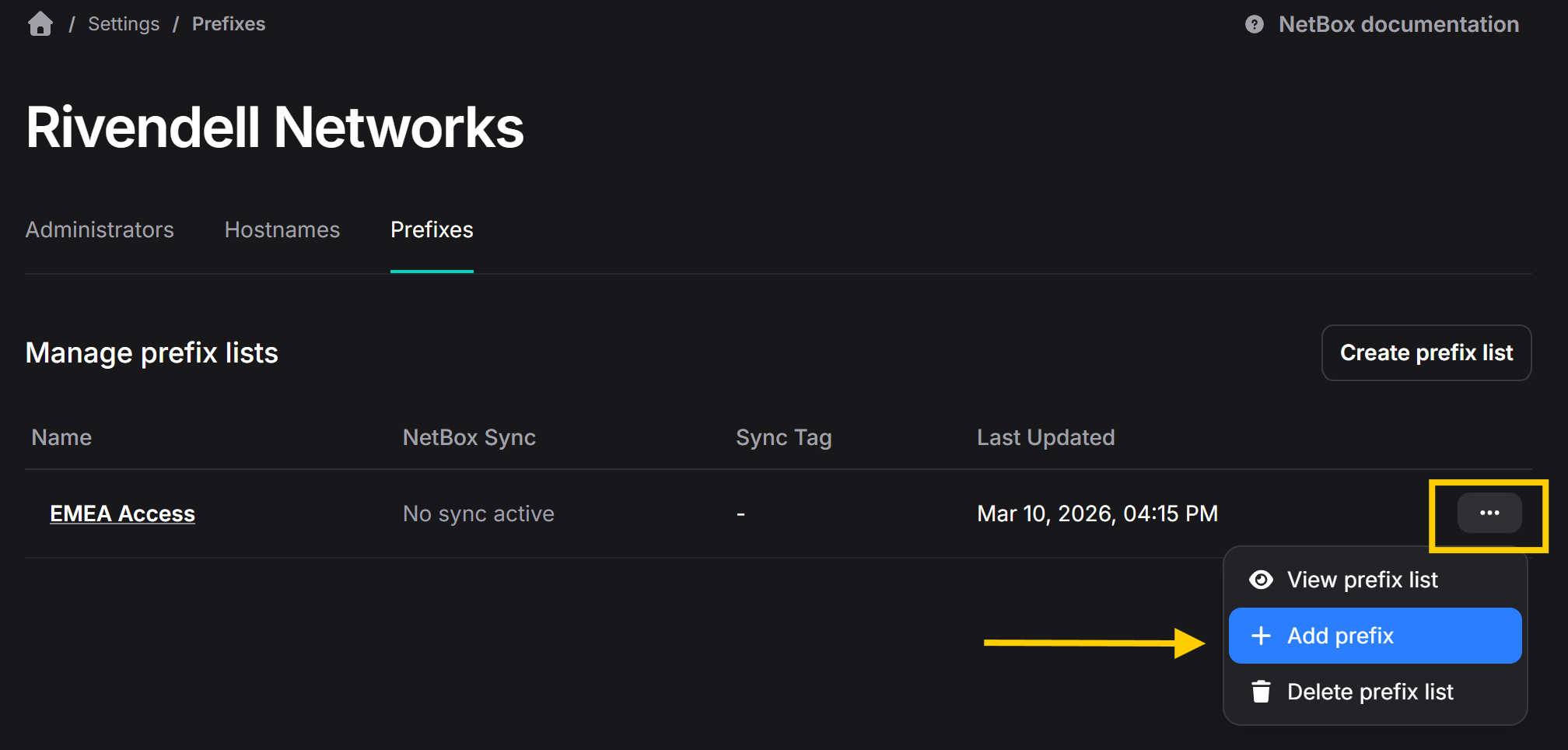1568x750 pixels.
Task: Click the eye icon for View prefix list
Action: coord(1261,580)
